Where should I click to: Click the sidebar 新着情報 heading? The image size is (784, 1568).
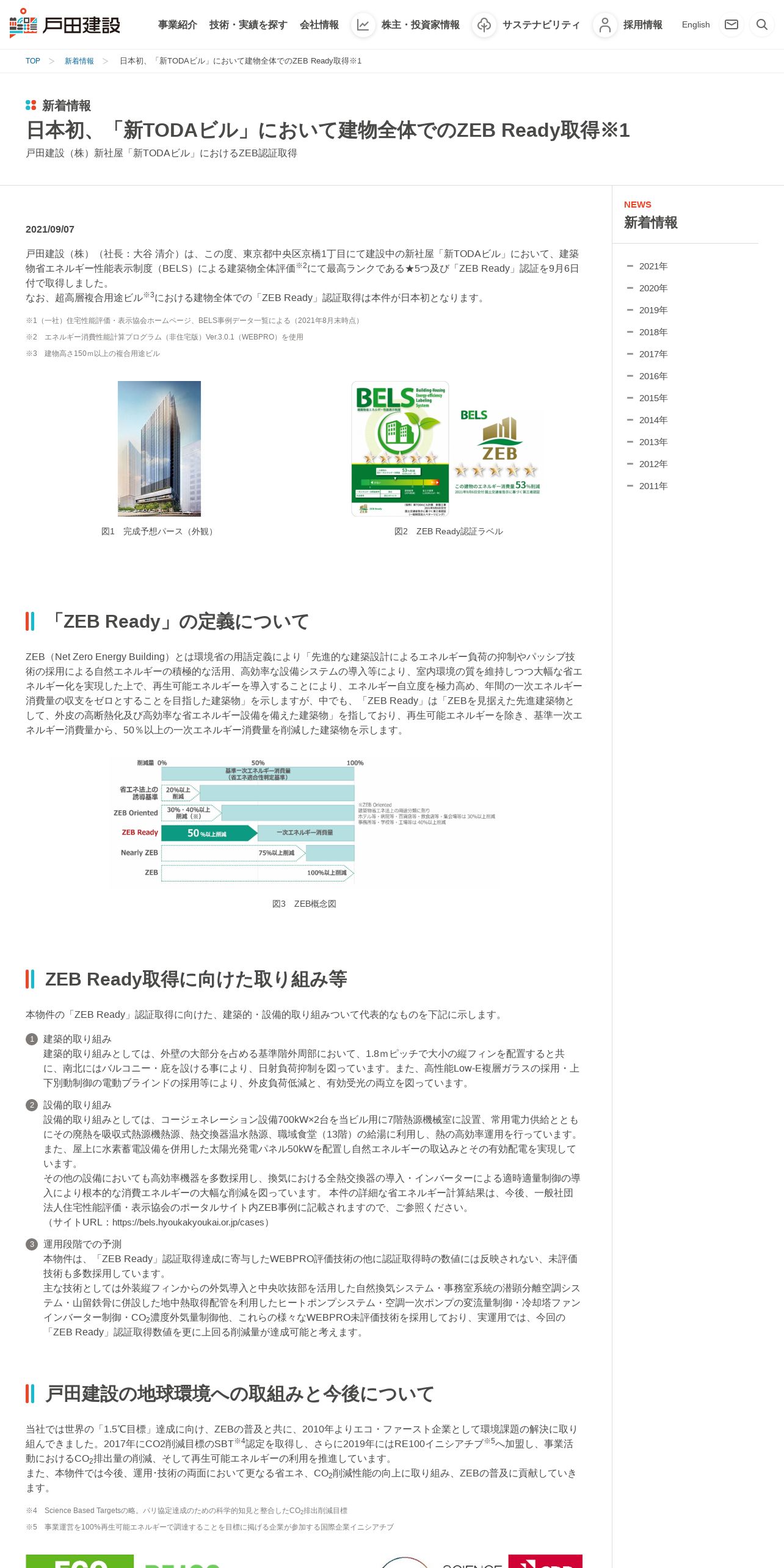[x=651, y=223]
